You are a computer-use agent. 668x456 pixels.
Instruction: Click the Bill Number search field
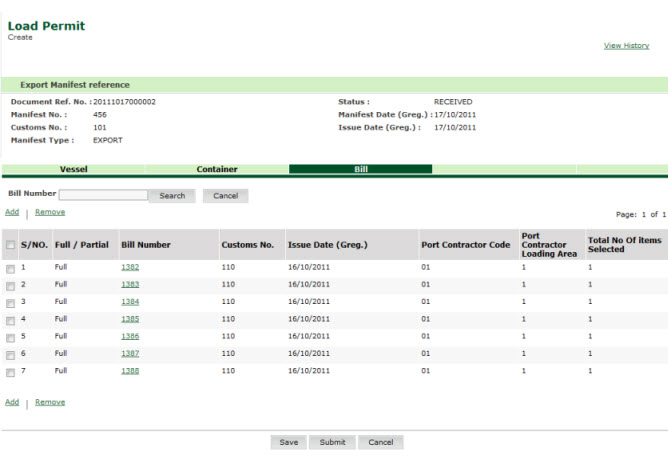(103, 195)
